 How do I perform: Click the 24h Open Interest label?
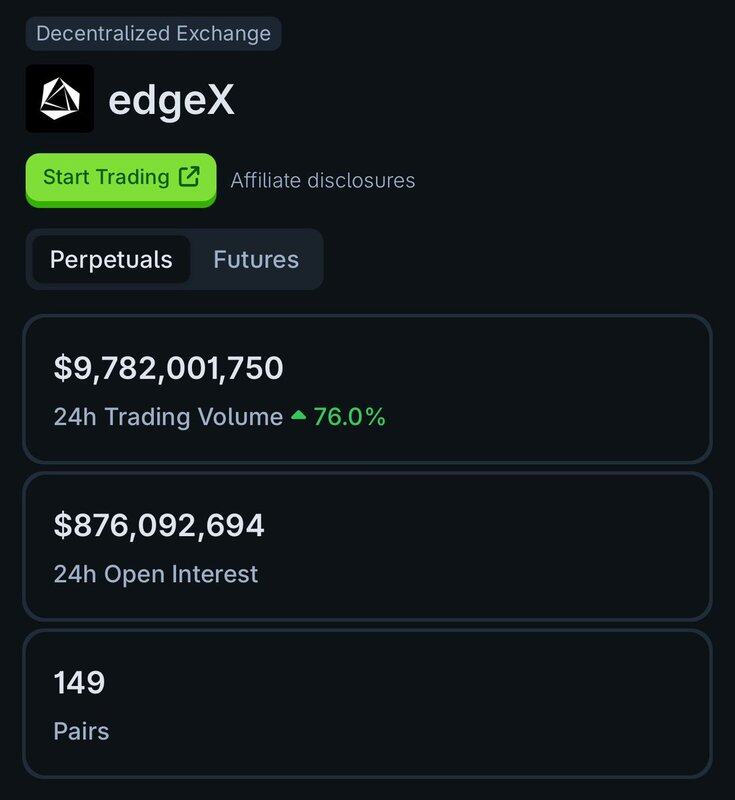(156, 574)
